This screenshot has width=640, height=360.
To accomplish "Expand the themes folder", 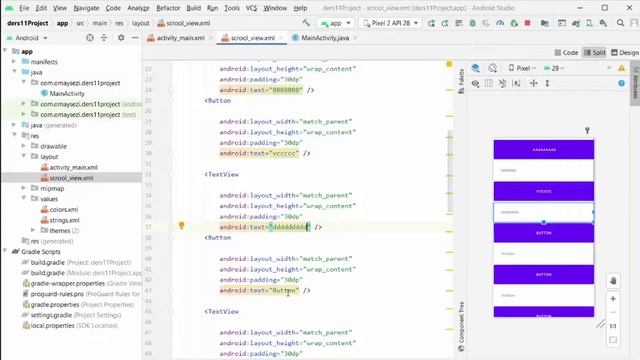I will pyautogui.click(x=33, y=230).
